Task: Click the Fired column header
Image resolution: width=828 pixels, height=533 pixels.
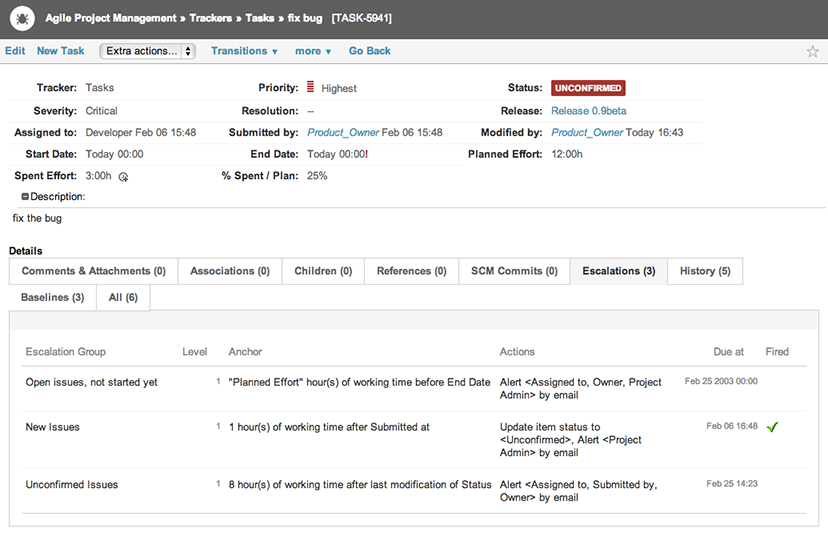Action: [x=777, y=352]
